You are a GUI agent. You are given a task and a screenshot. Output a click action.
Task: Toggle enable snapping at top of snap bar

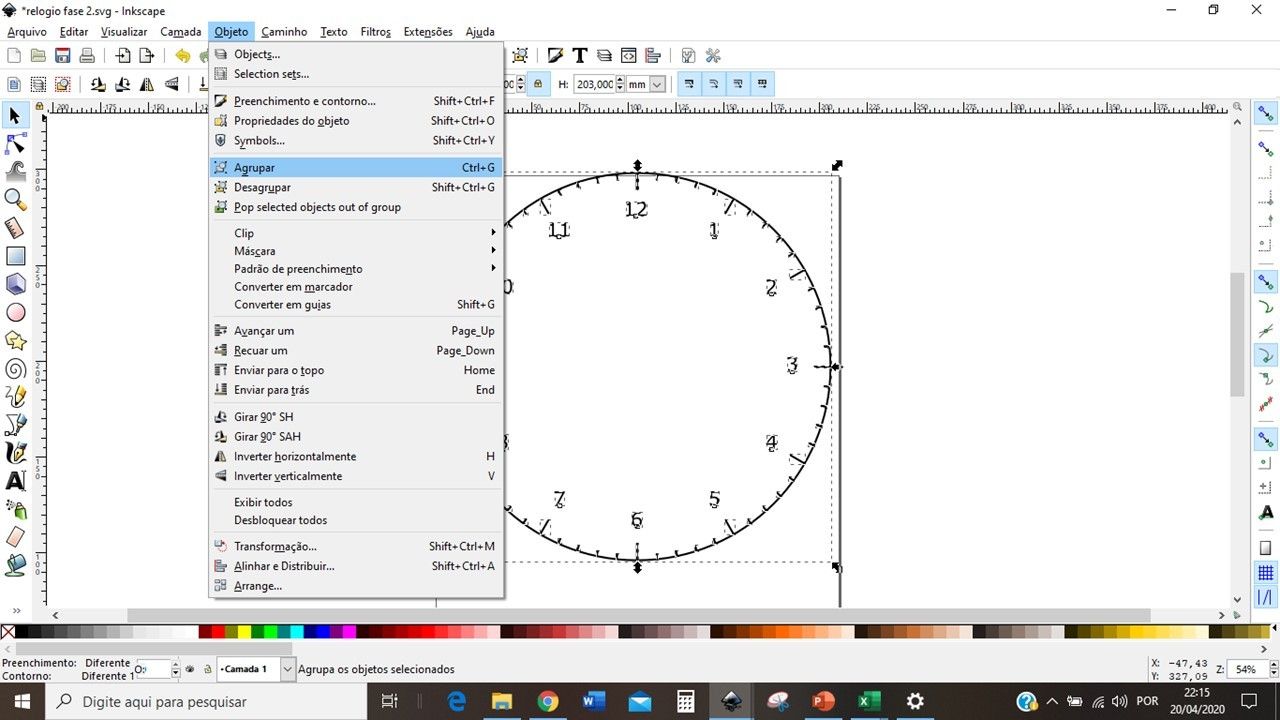click(x=1266, y=115)
